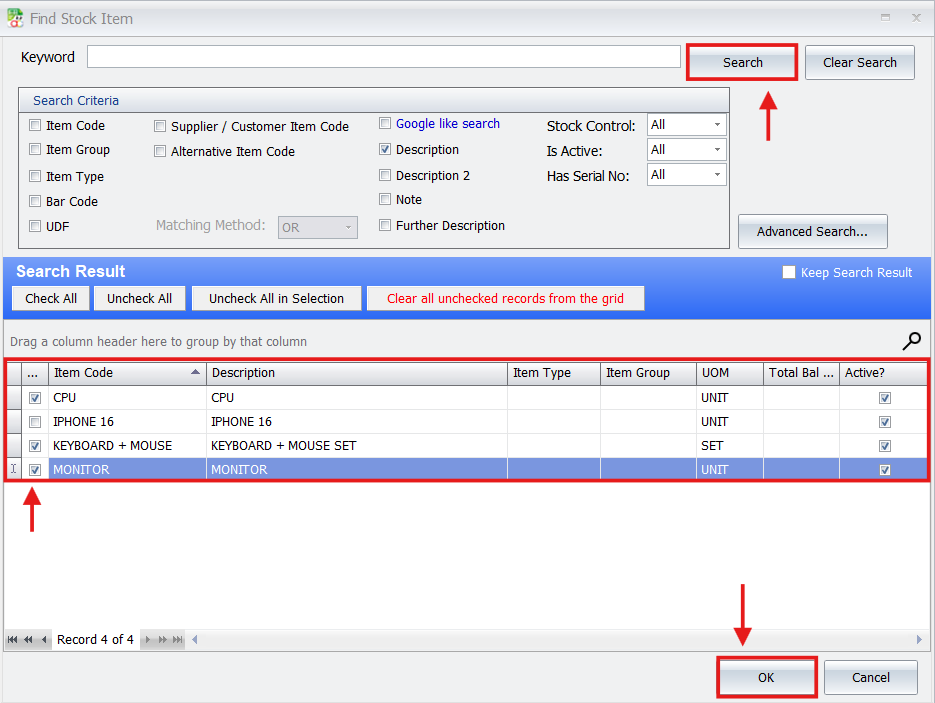Screen dimensions: 935x703
Task: Go to first record in navigator
Action: [x=13, y=640]
